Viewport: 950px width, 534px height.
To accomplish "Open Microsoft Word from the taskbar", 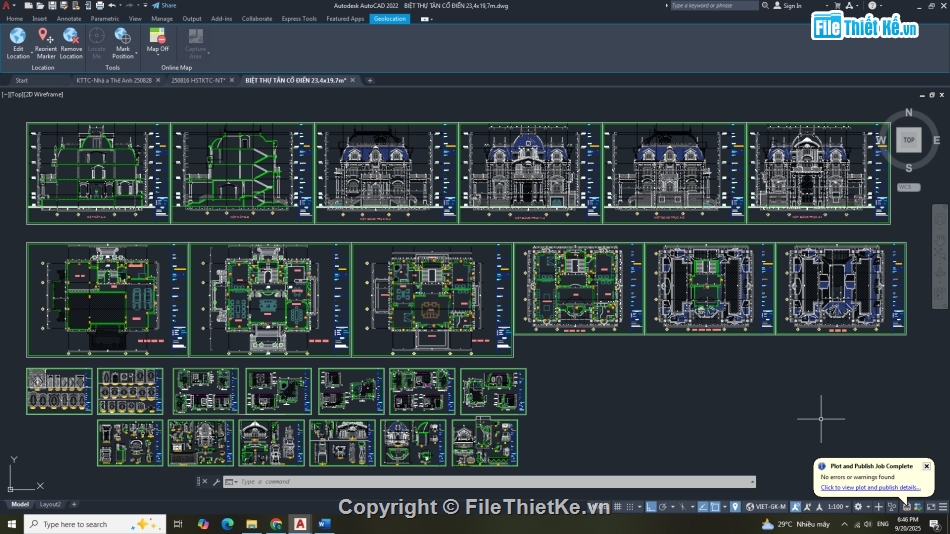I will pyautogui.click(x=323, y=524).
